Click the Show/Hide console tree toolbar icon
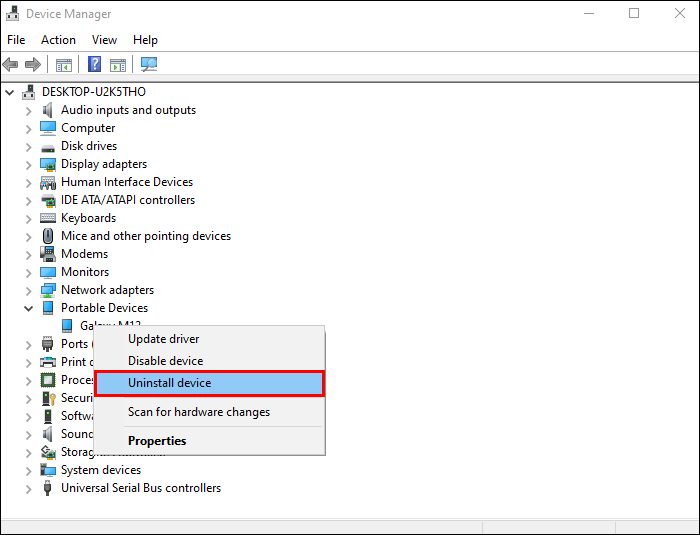Image resolution: width=700 pixels, height=535 pixels. (x=64, y=65)
